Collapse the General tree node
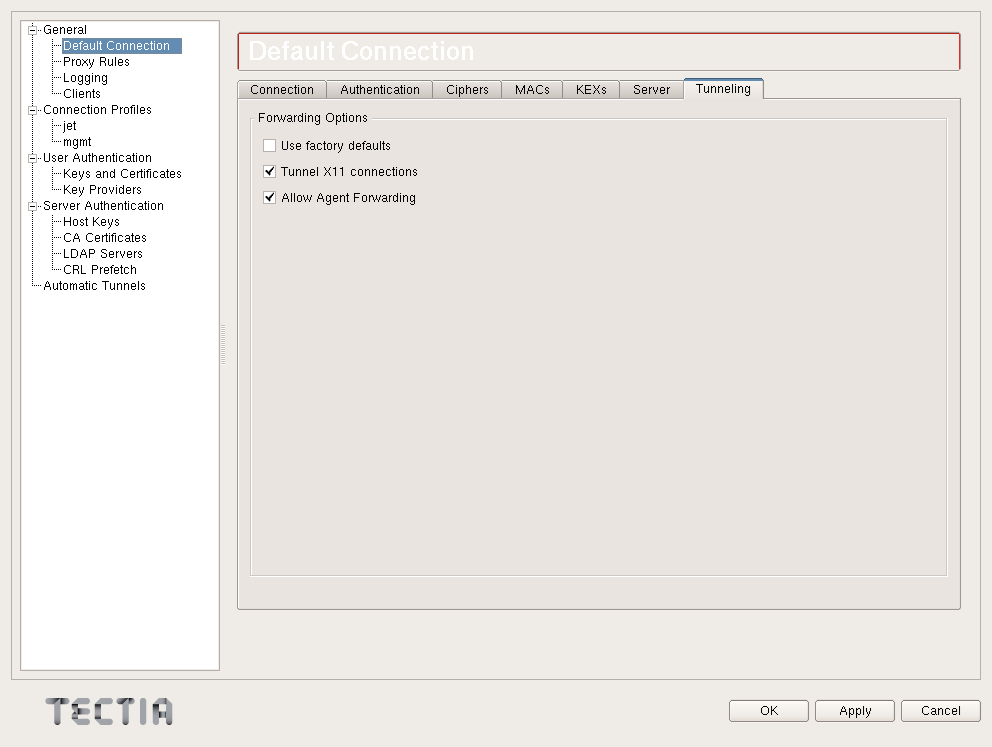 [x=32, y=30]
